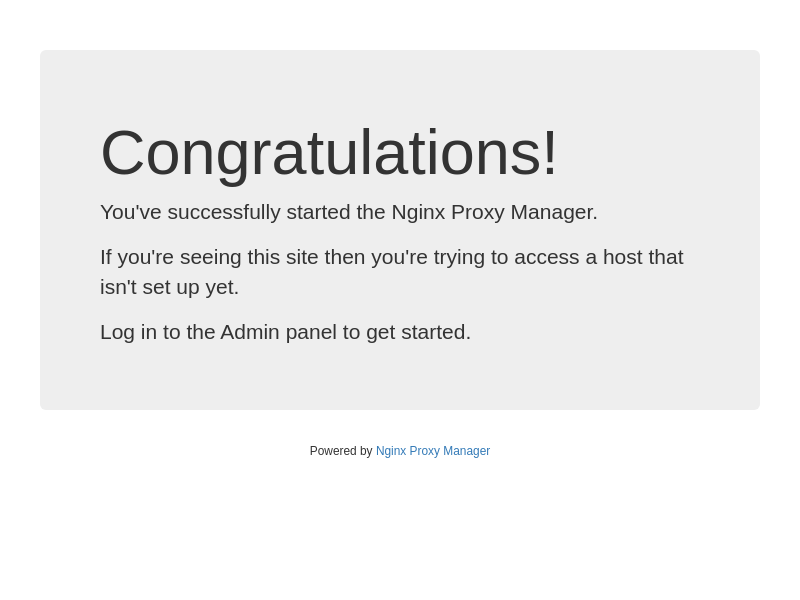Click the word "Nginx" in the footer link

[x=391, y=451]
